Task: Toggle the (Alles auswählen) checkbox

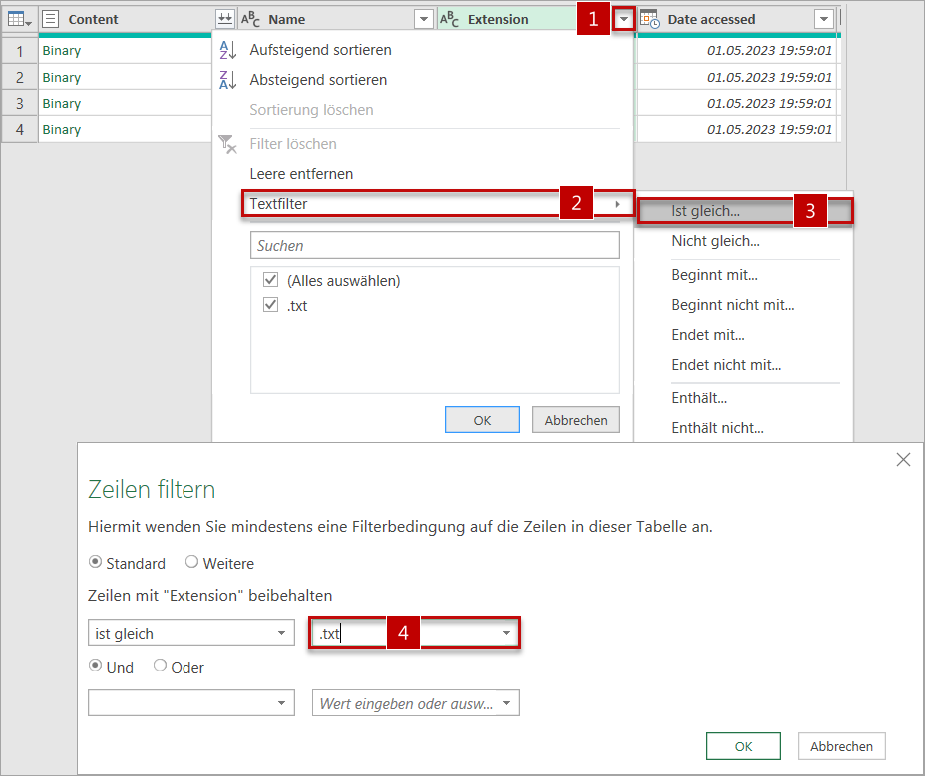Action: [x=270, y=280]
